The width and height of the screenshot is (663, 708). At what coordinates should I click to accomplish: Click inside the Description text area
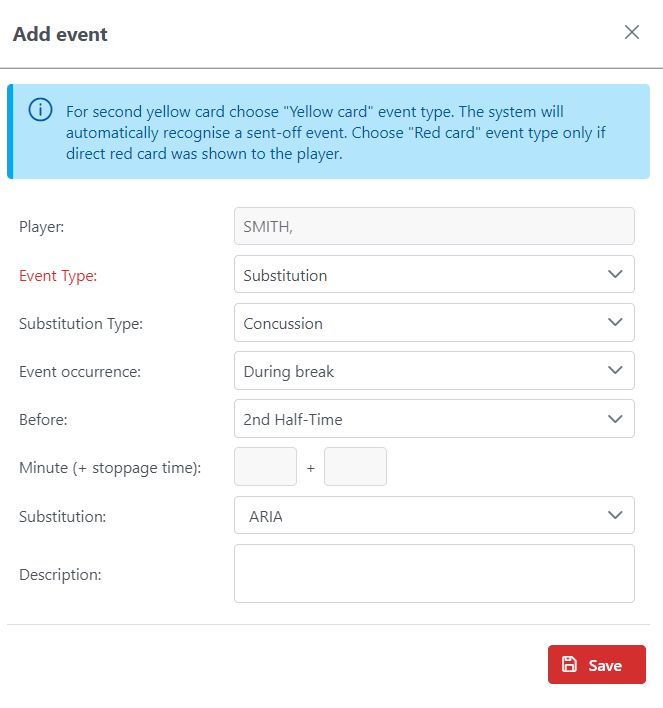coord(434,573)
